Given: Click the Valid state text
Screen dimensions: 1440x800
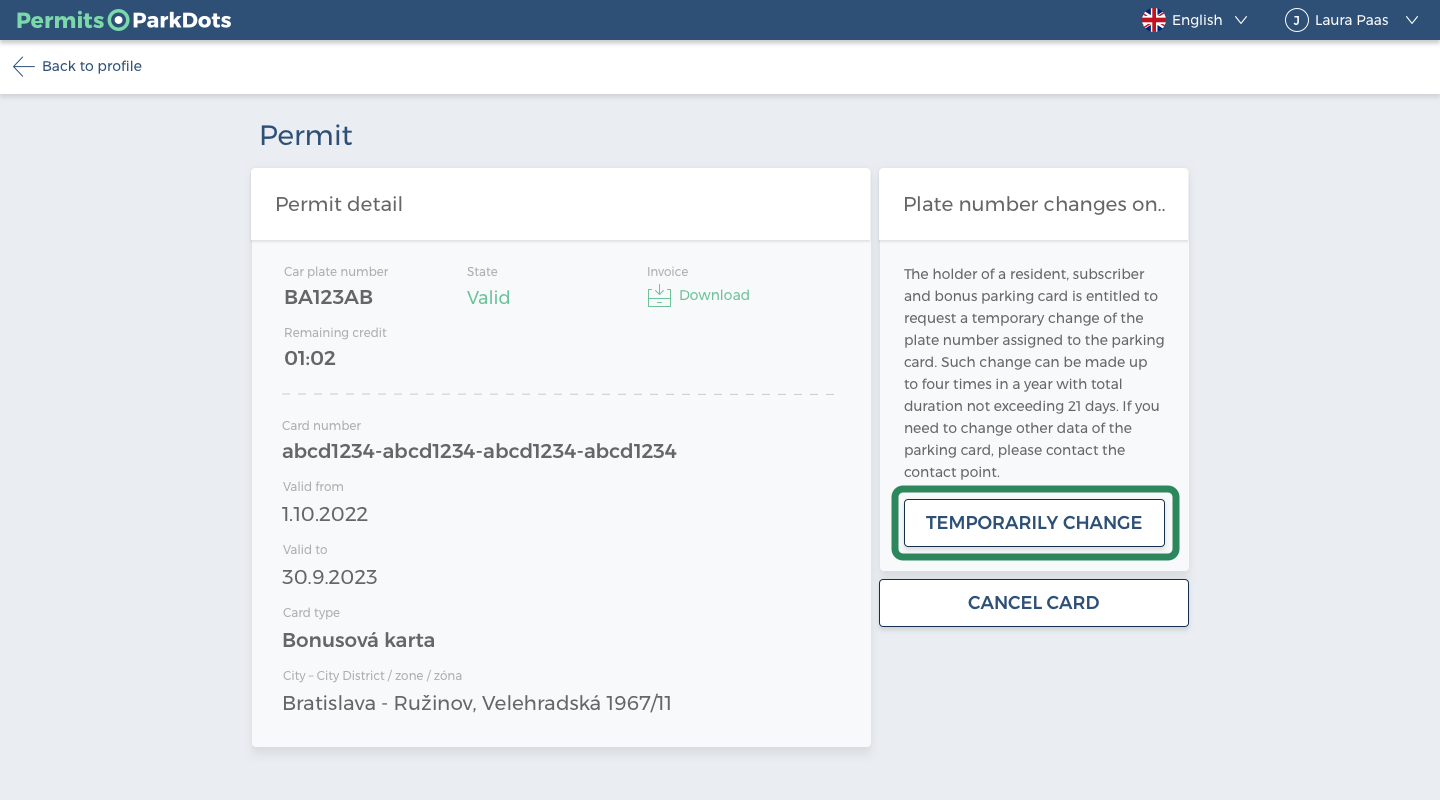Looking at the screenshot, I should pos(489,297).
